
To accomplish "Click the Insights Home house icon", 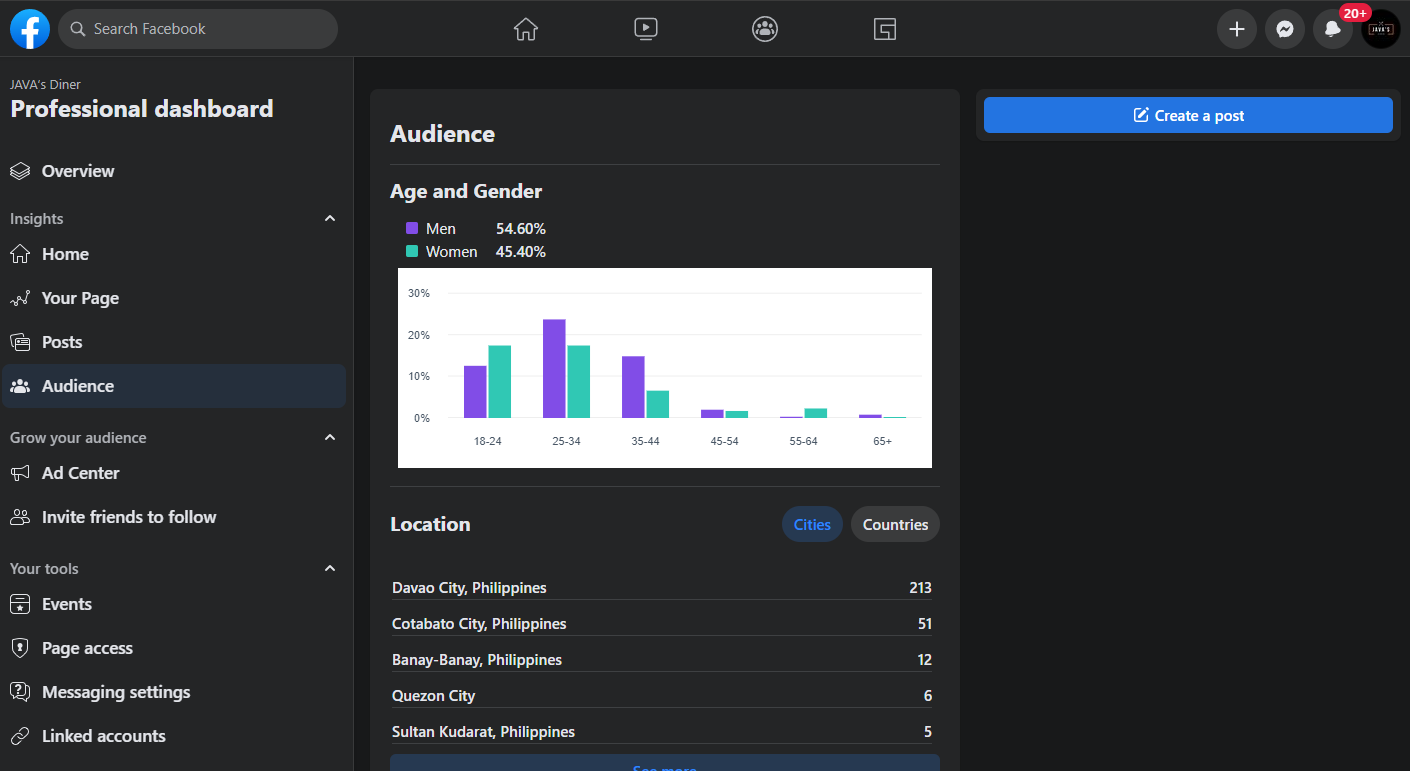I will tap(20, 254).
